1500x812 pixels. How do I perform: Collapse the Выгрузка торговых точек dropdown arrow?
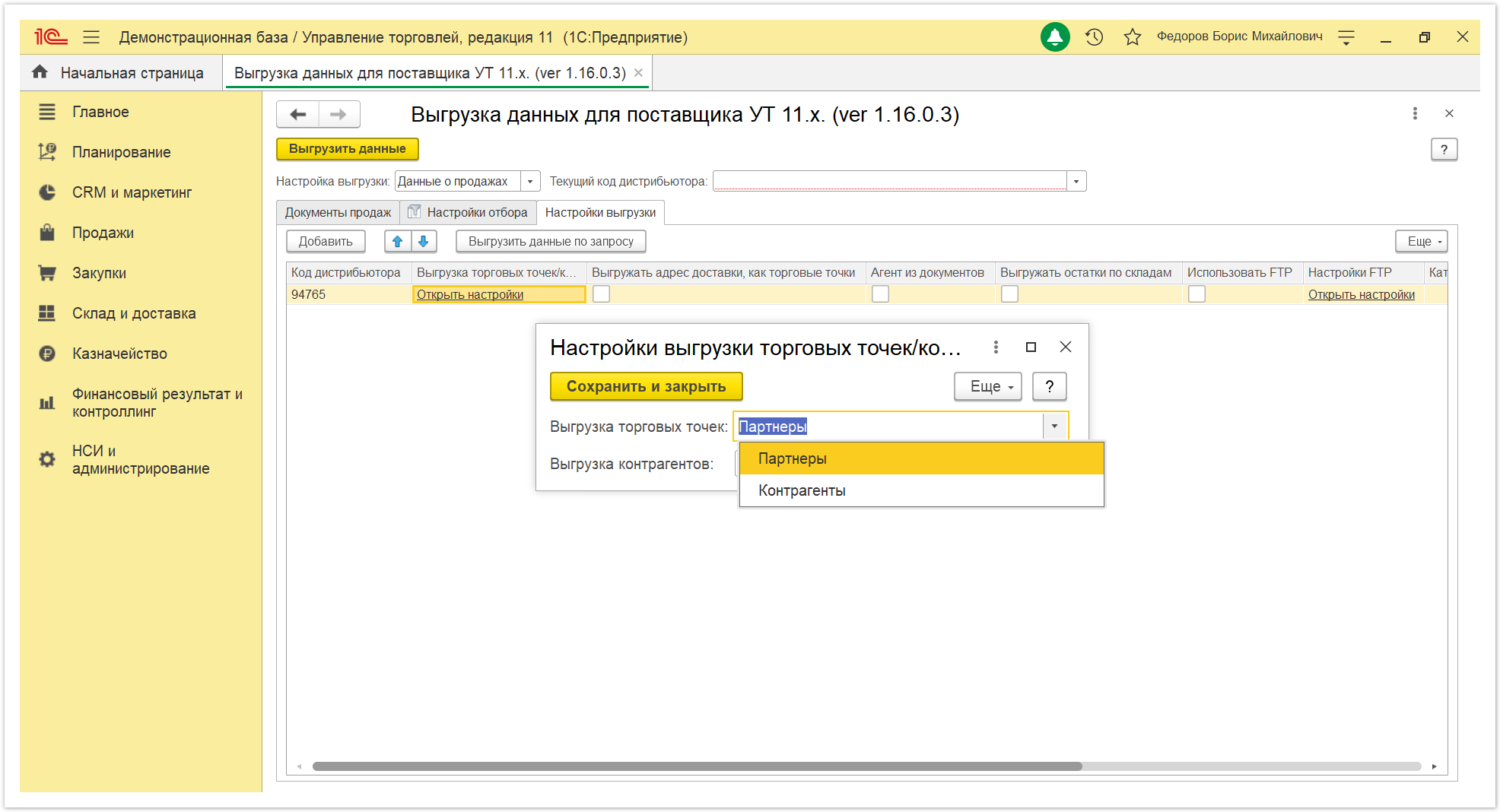click(1054, 426)
